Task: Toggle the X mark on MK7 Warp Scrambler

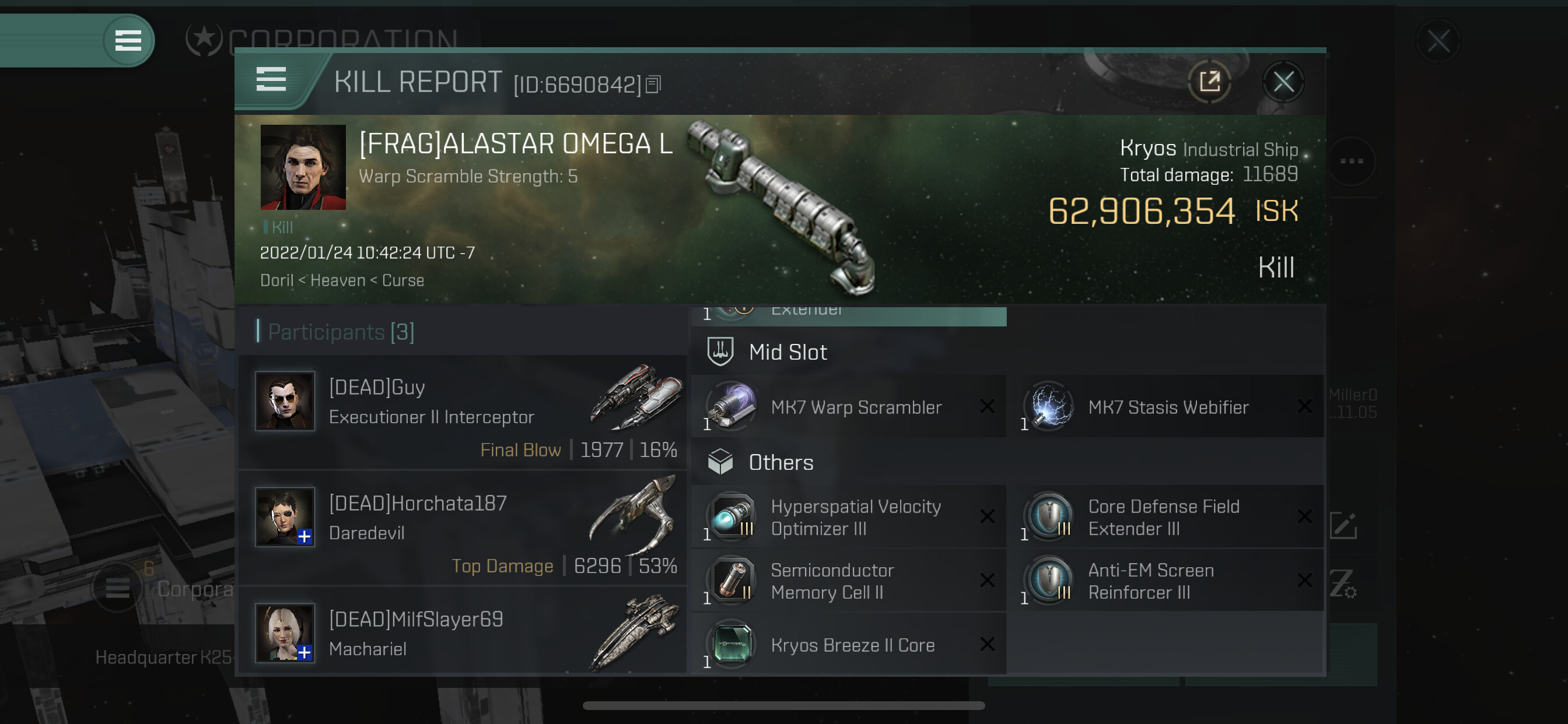Action: pyautogui.click(x=988, y=406)
